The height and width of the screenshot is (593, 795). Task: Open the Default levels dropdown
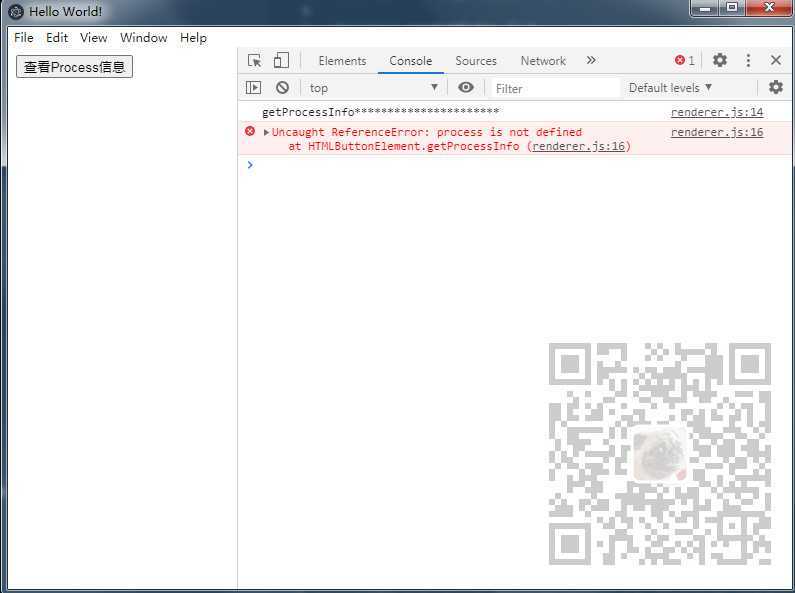[670, 88]
